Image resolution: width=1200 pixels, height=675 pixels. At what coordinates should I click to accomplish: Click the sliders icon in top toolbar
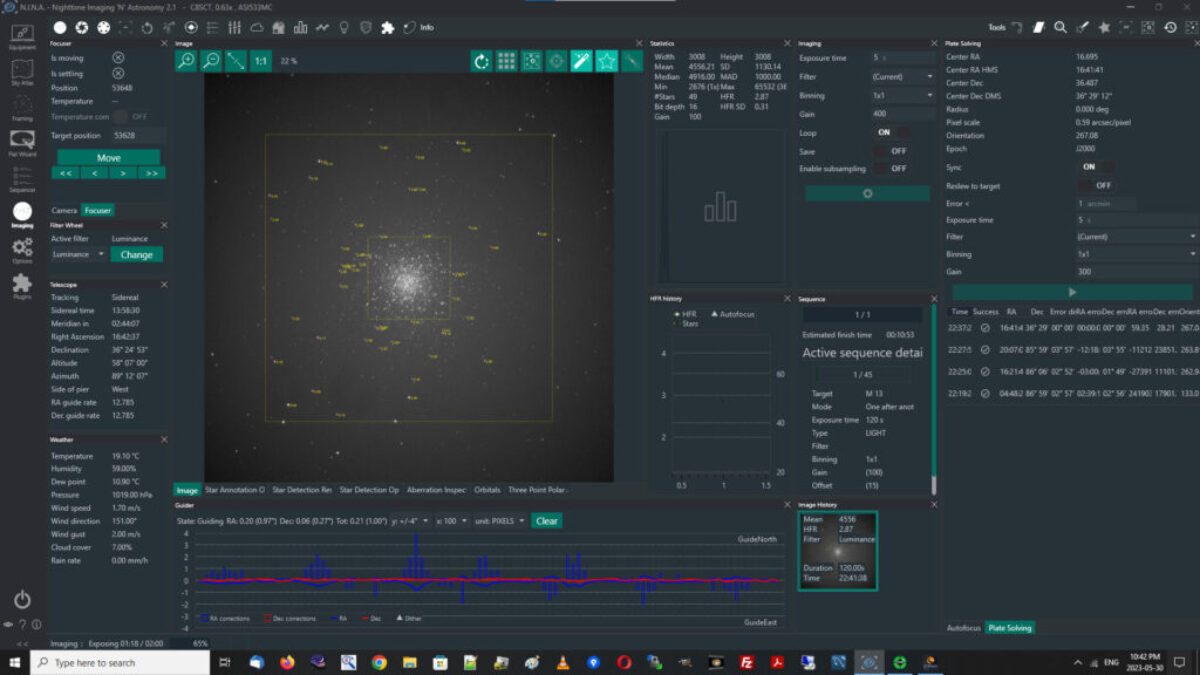click(x=234, y=27)
